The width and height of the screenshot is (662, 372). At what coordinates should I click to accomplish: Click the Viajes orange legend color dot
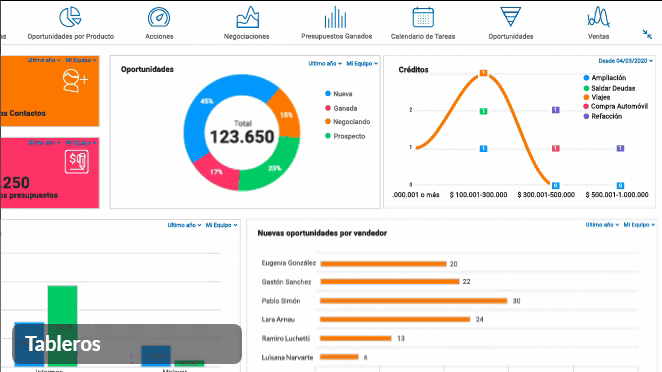(x=586, y=98)
